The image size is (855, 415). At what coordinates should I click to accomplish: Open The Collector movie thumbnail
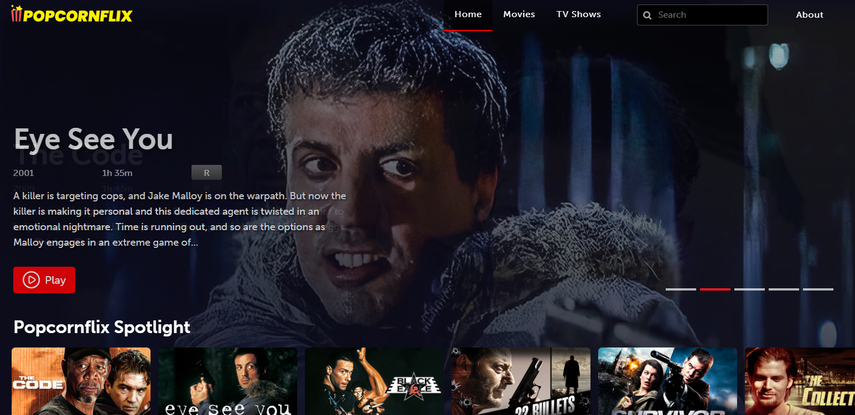coord(800,381)
